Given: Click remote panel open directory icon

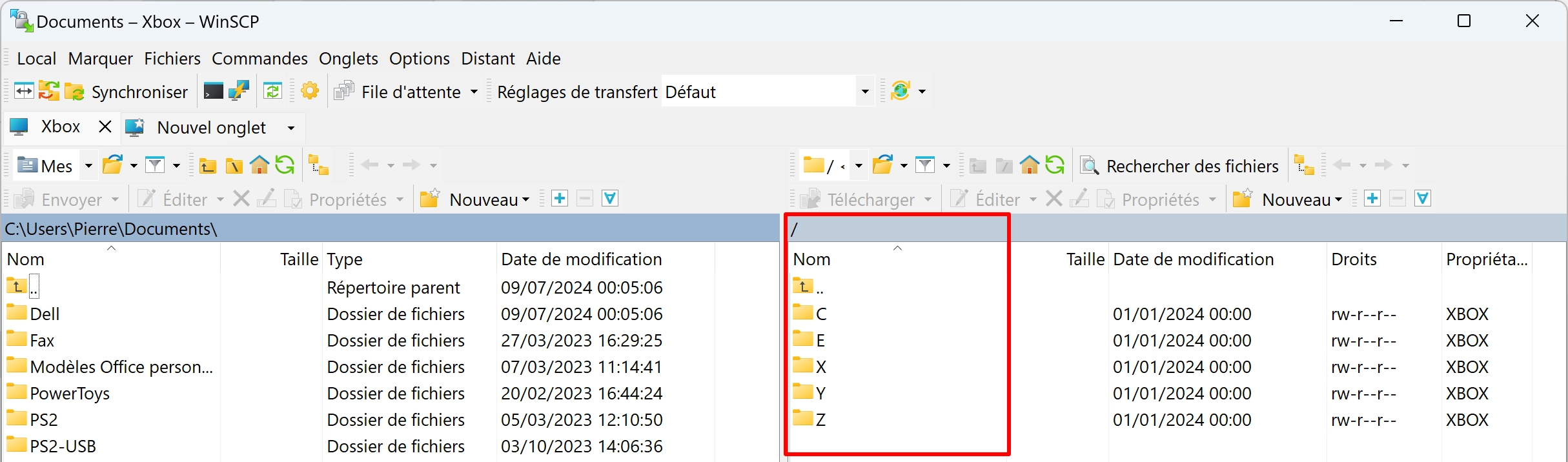Looking at the screenshot, I should coord(882,165).
